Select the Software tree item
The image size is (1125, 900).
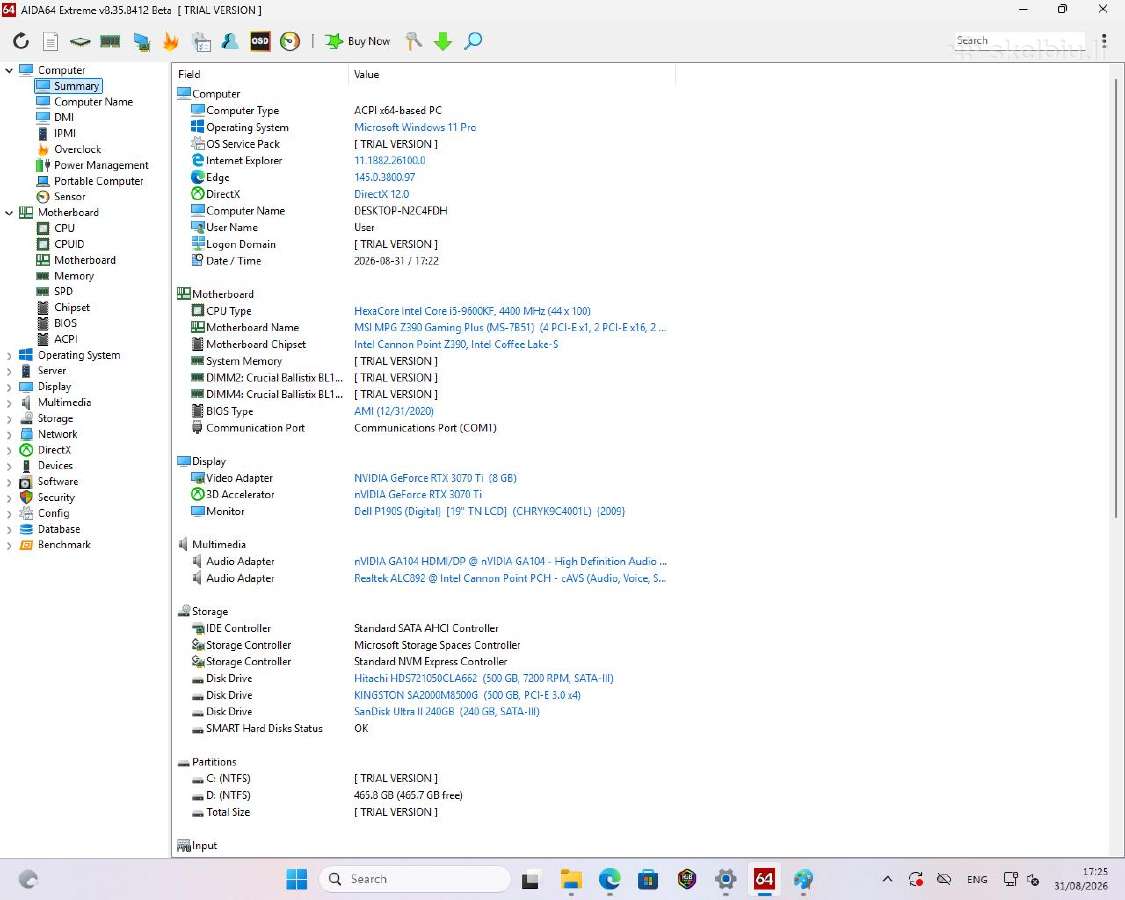pos(49,482)
